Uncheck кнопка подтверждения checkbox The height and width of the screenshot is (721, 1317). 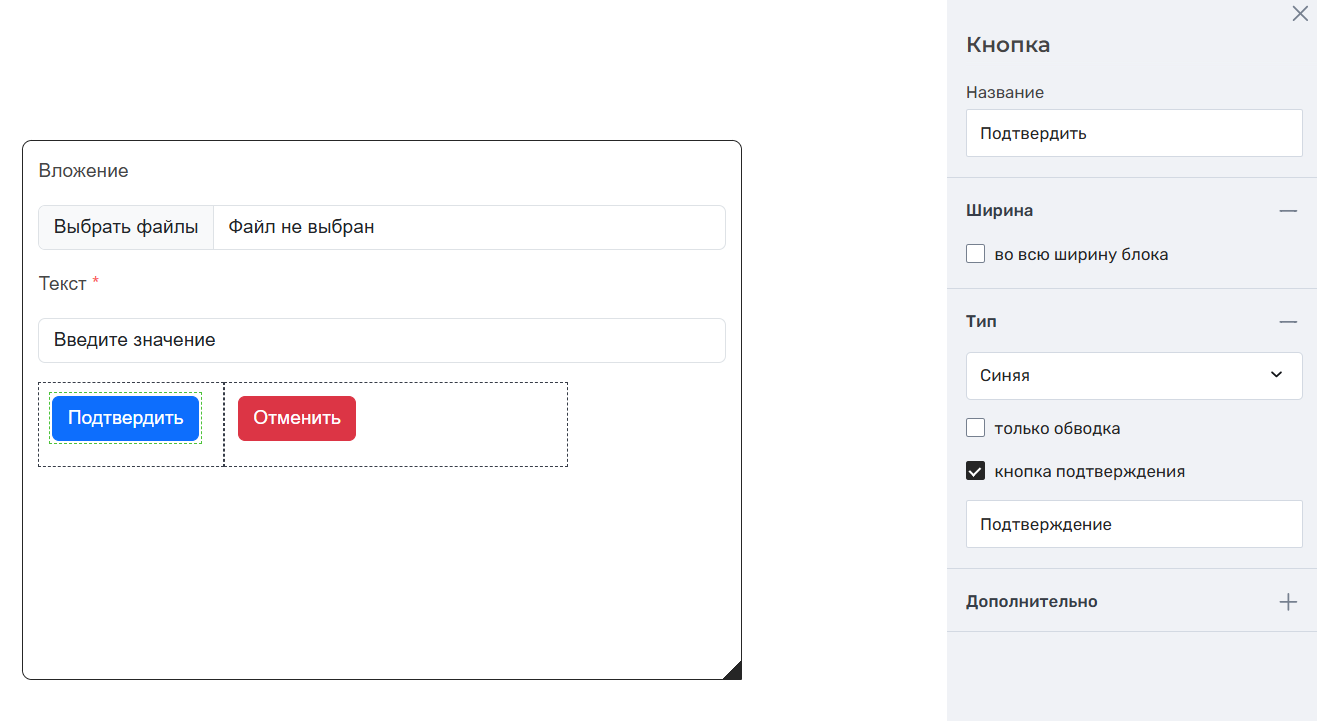(x=976, y=471)
